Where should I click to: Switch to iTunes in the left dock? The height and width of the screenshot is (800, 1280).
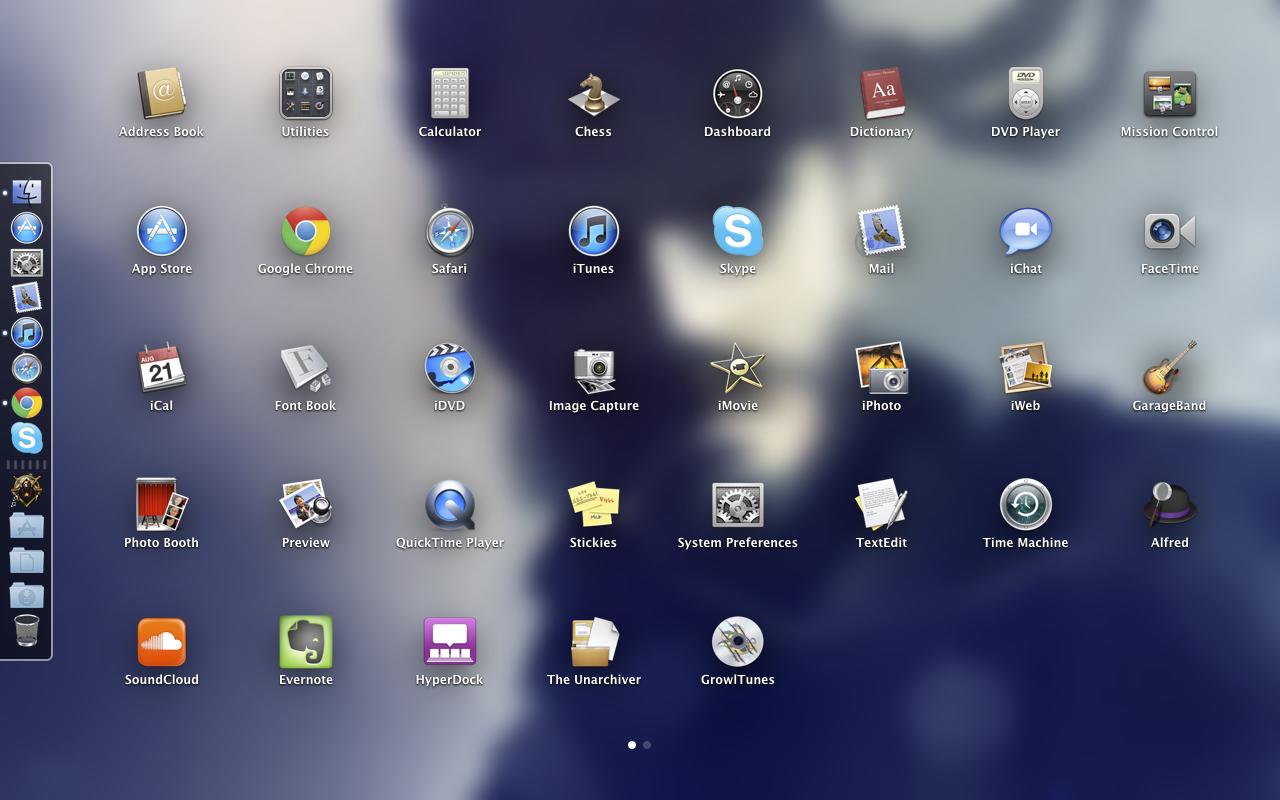27,333
